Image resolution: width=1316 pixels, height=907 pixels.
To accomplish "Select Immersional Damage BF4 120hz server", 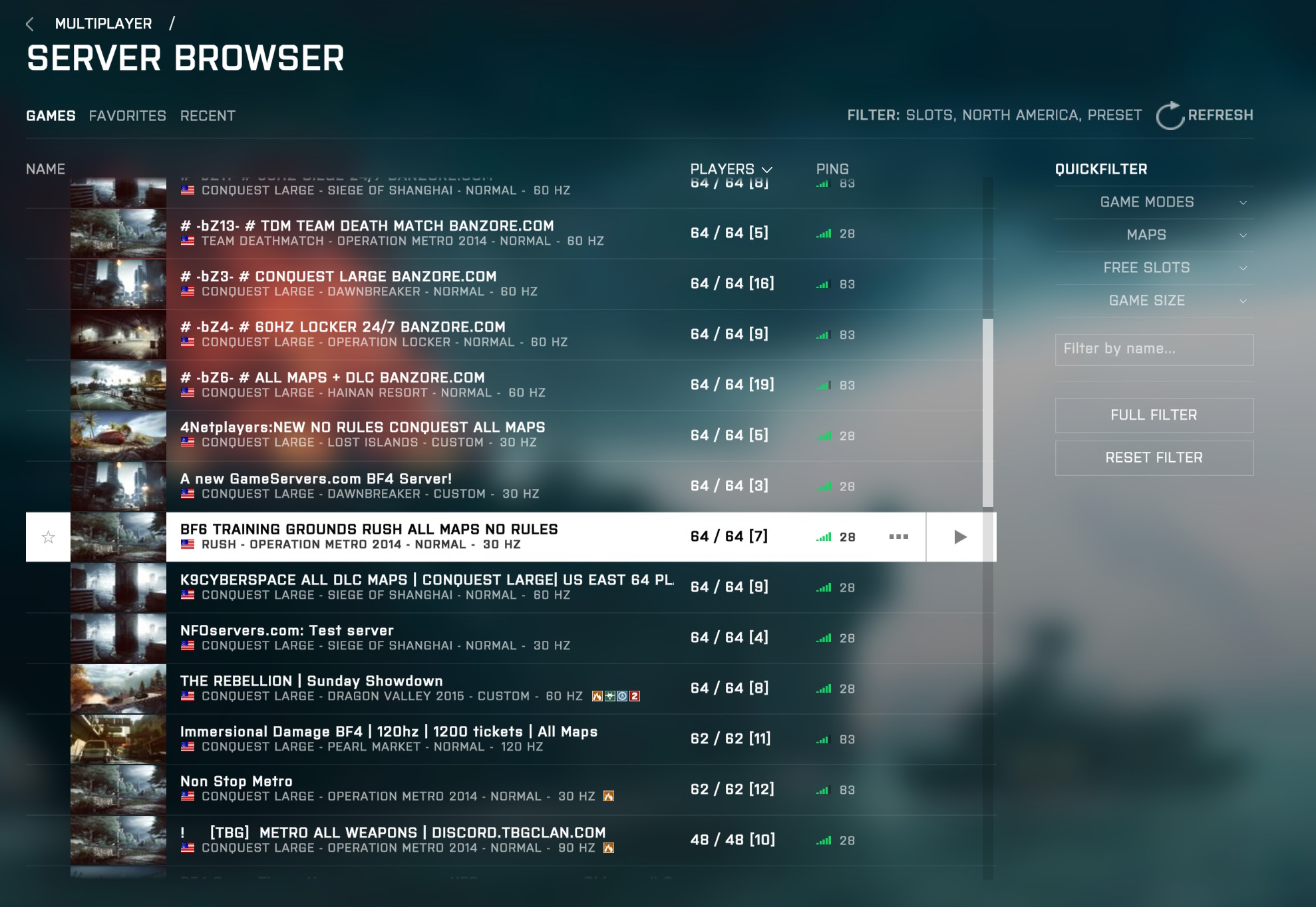I will point(511,739).
